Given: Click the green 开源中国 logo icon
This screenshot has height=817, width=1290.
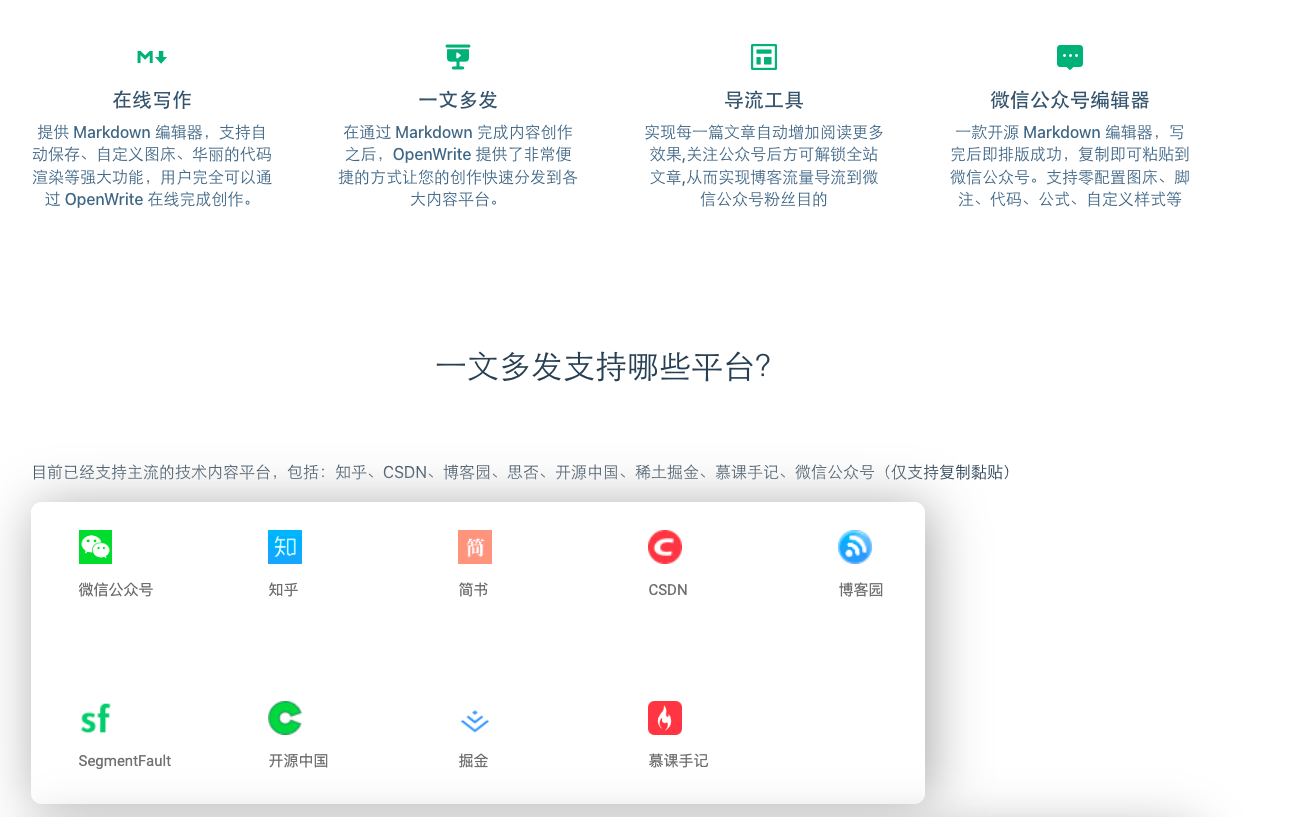Looking at the screenshot, I should pyautogui.click(x=285, y=718).
